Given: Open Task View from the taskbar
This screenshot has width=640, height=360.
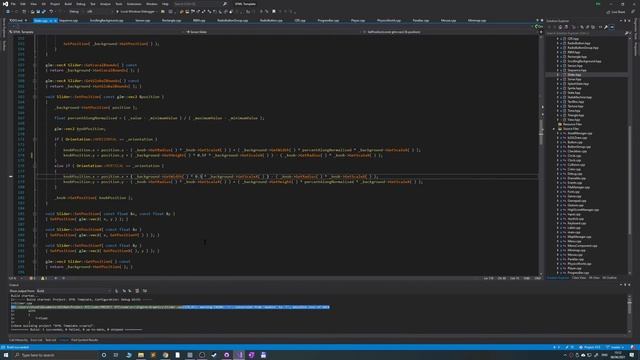Looking at the screenshot, I should click(116, 355).
